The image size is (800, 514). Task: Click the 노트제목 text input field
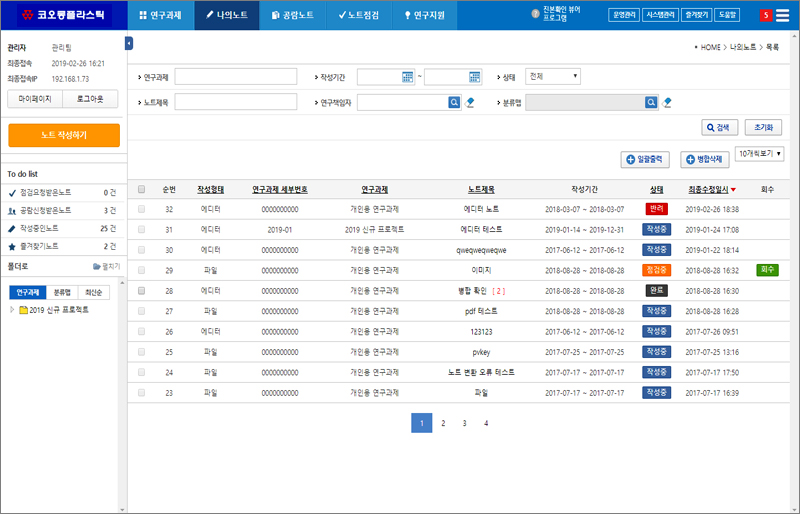point(235,102)
